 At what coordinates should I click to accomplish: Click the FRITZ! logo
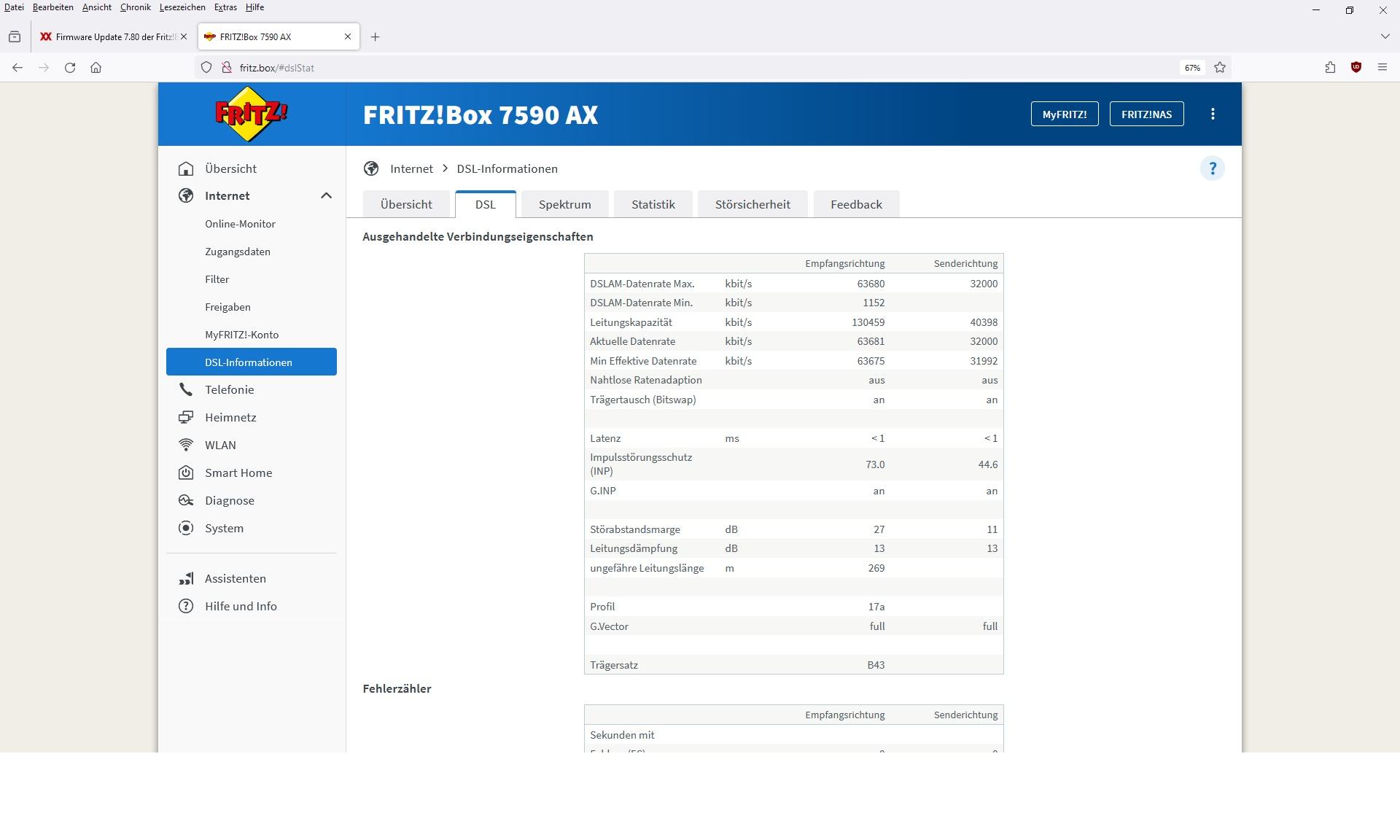click(x=251, y=114)
